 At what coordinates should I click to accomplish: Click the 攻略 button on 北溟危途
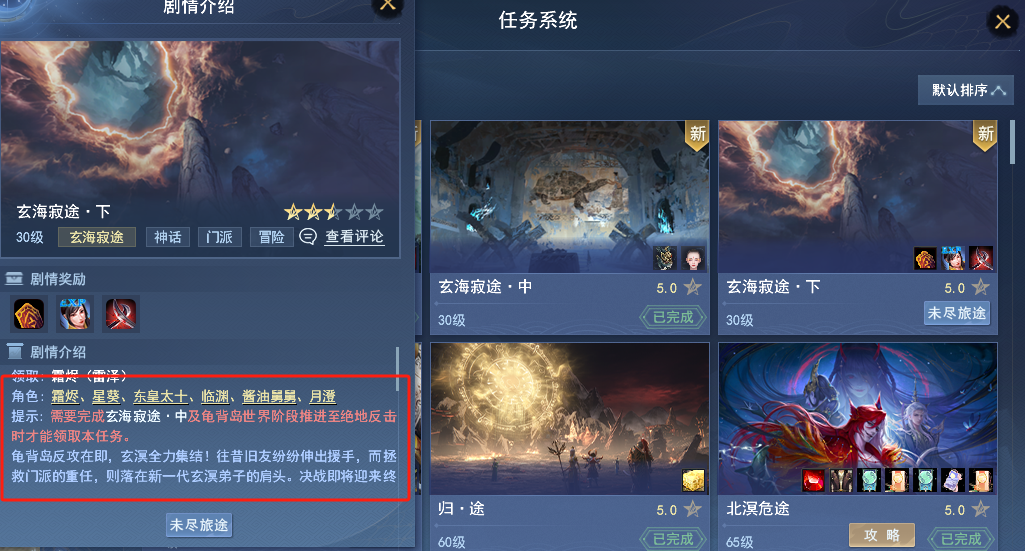click(882, 535)
